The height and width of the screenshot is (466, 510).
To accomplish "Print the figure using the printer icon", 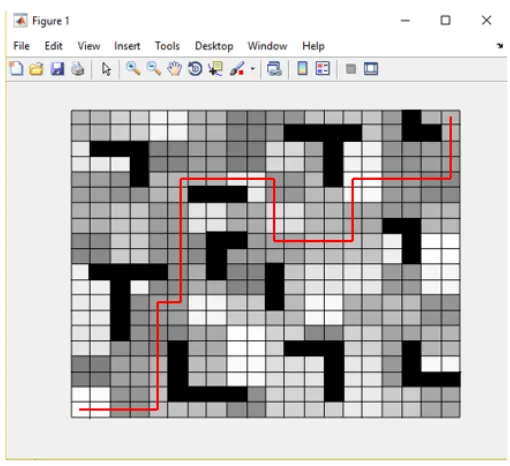I will [78, 69].
